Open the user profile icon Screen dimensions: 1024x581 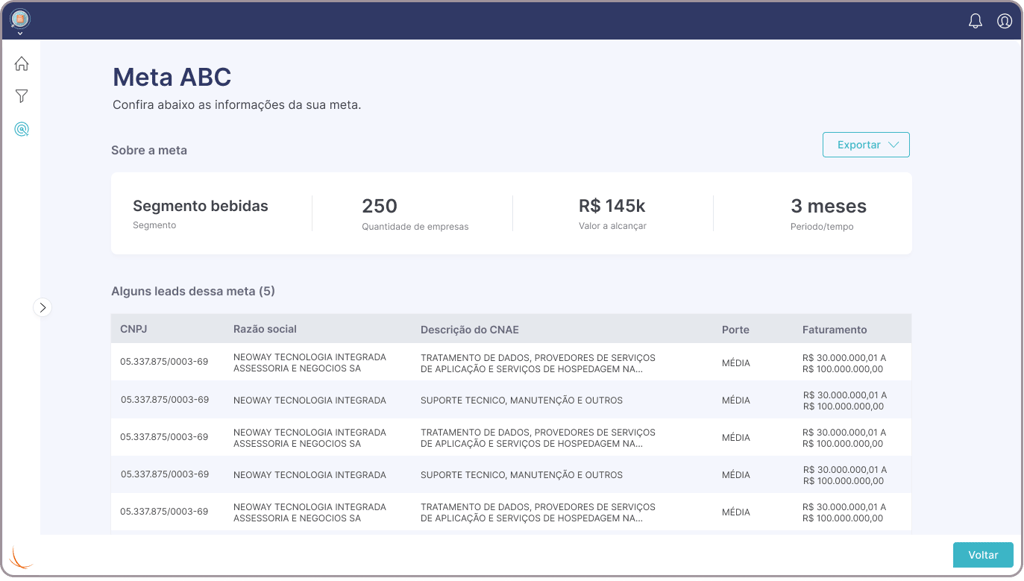point(1004,21)
